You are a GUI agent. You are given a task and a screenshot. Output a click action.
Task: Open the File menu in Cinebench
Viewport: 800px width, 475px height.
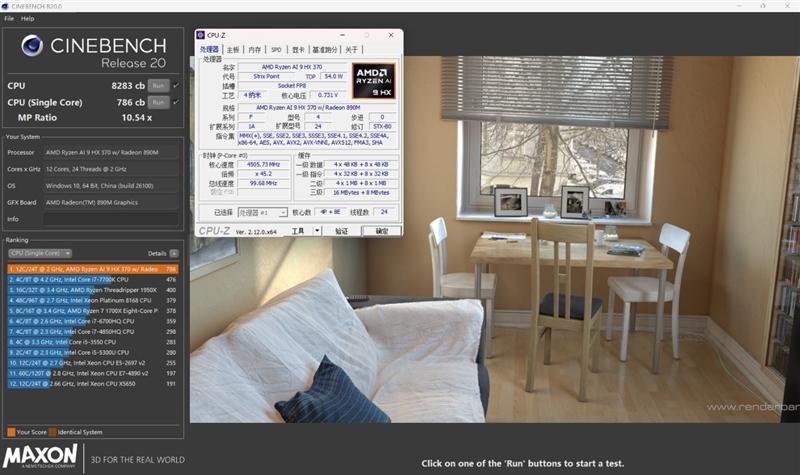(8, 18)
